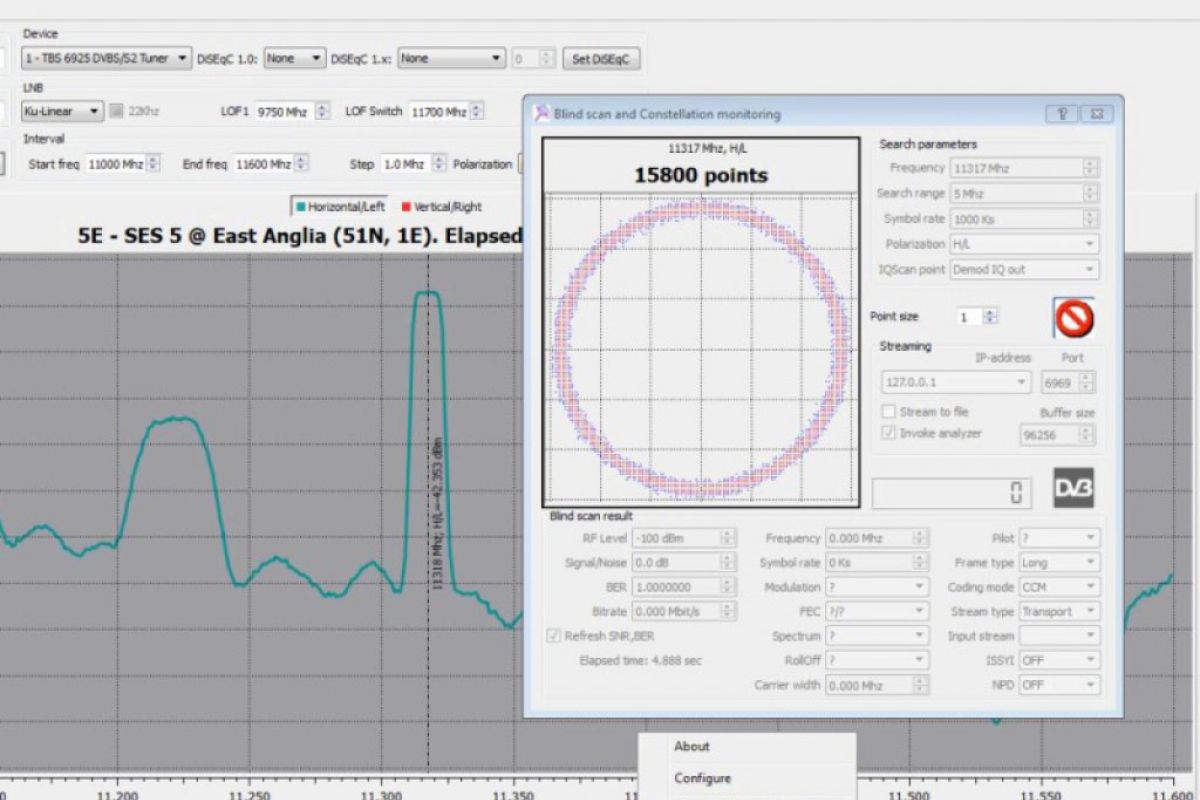Select About in the context menu
This screenshot has width=1200, height=800.
691,746
